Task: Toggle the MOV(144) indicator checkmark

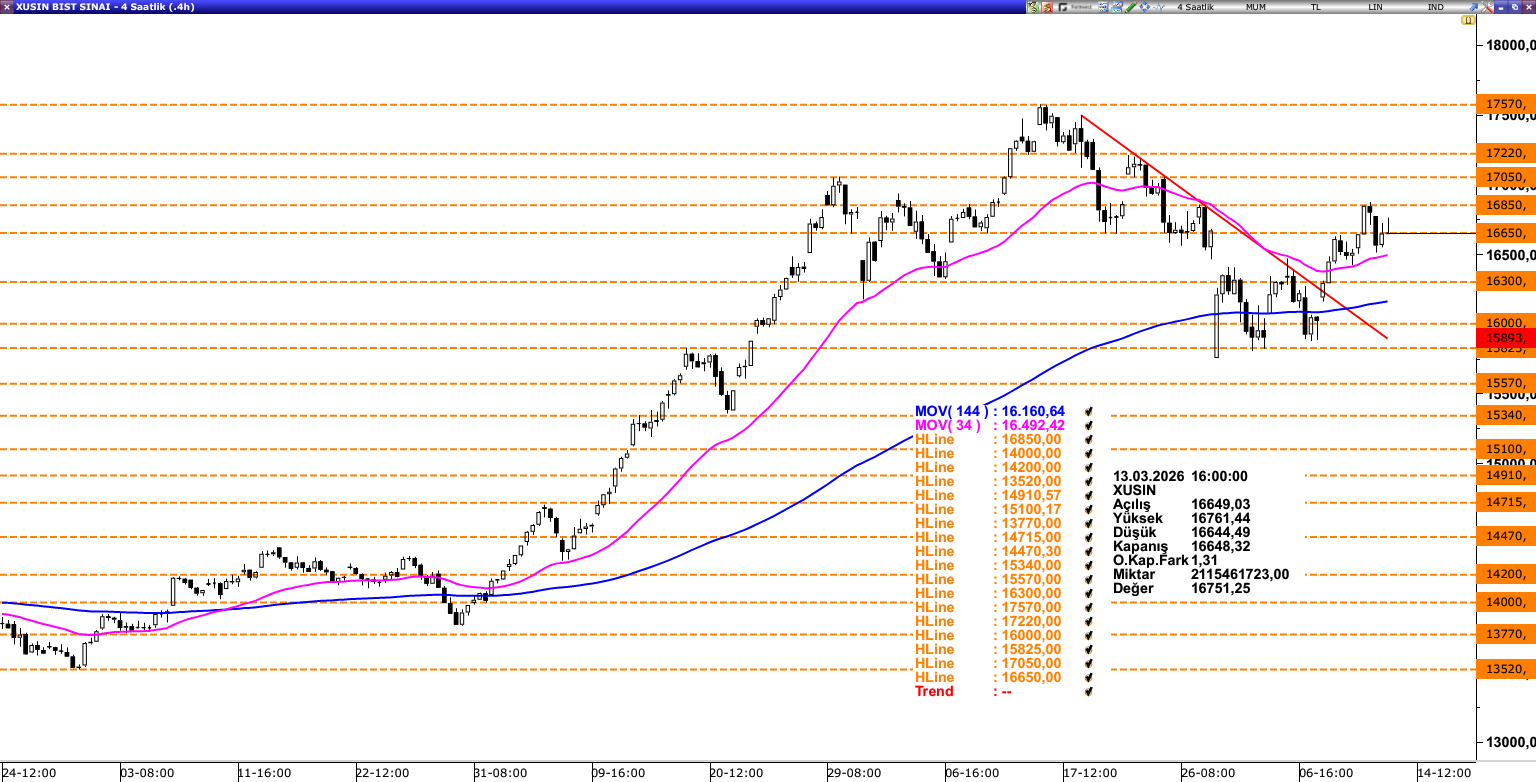Action: [x=1088, y=411]
